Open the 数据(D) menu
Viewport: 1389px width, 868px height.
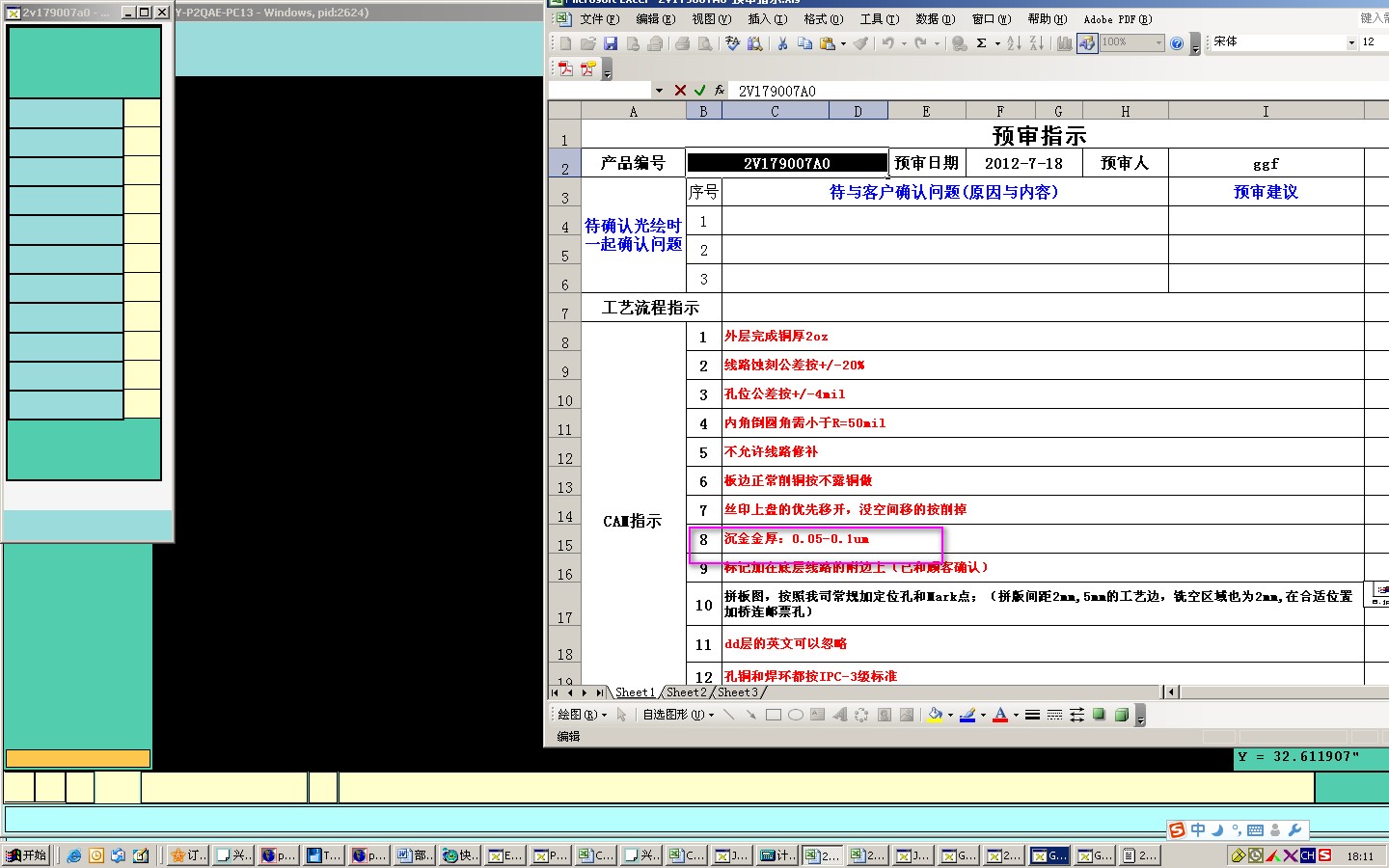click(936, 19)
